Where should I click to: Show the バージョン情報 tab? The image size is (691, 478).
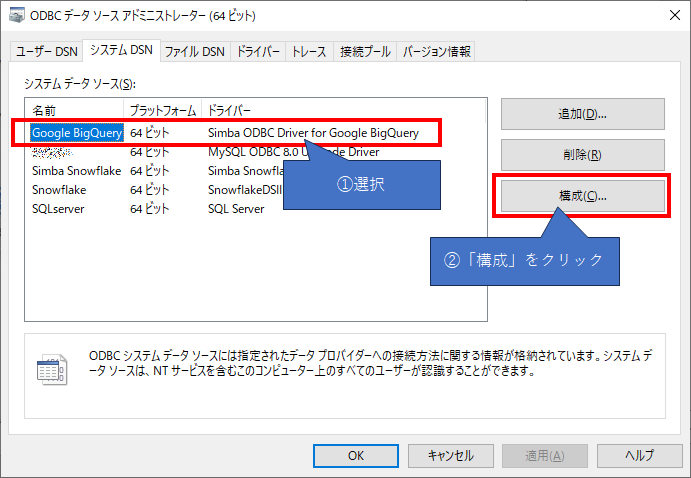pos(436,52)
